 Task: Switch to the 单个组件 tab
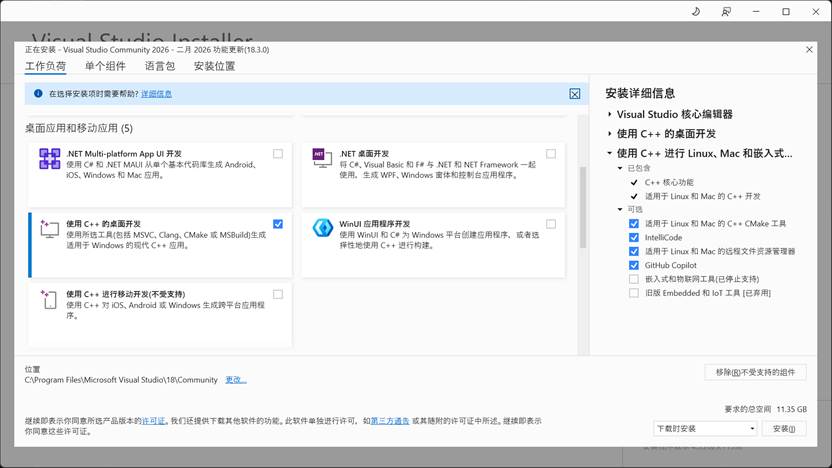coord(105,66)
